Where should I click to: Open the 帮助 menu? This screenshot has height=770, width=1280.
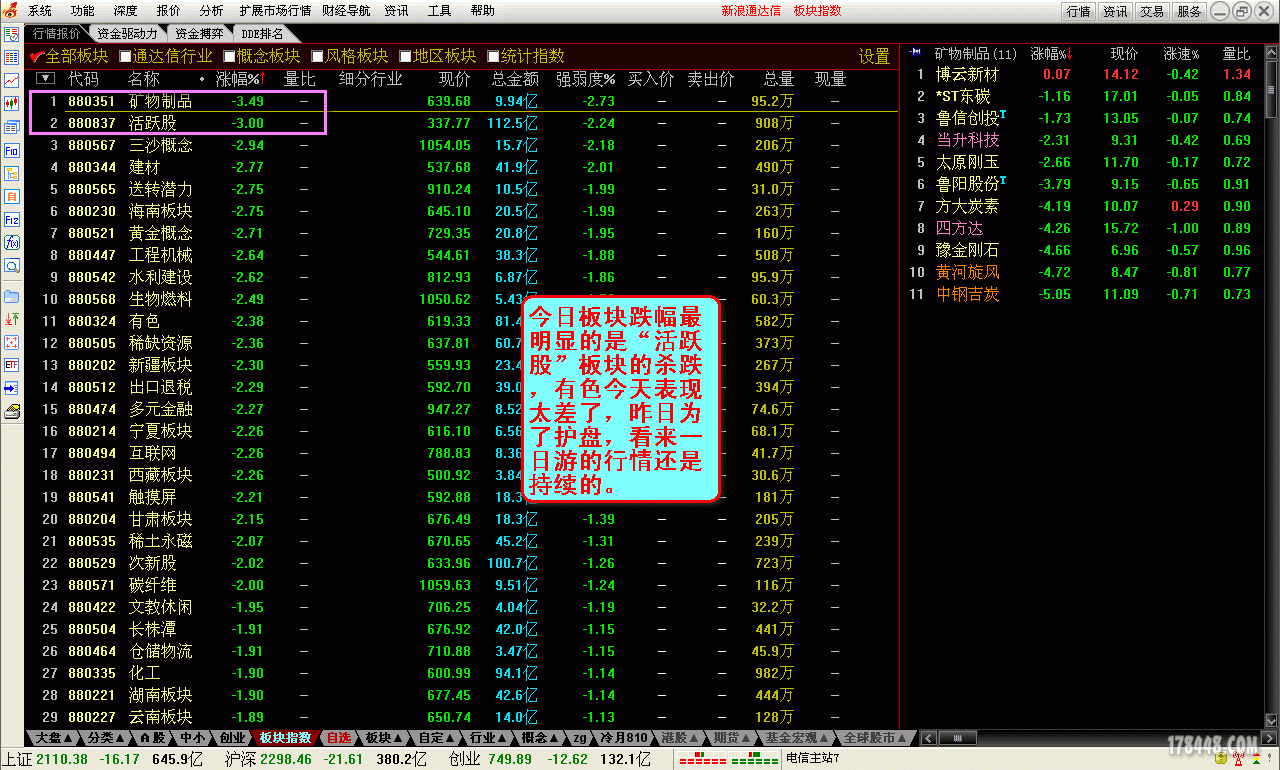482,10
